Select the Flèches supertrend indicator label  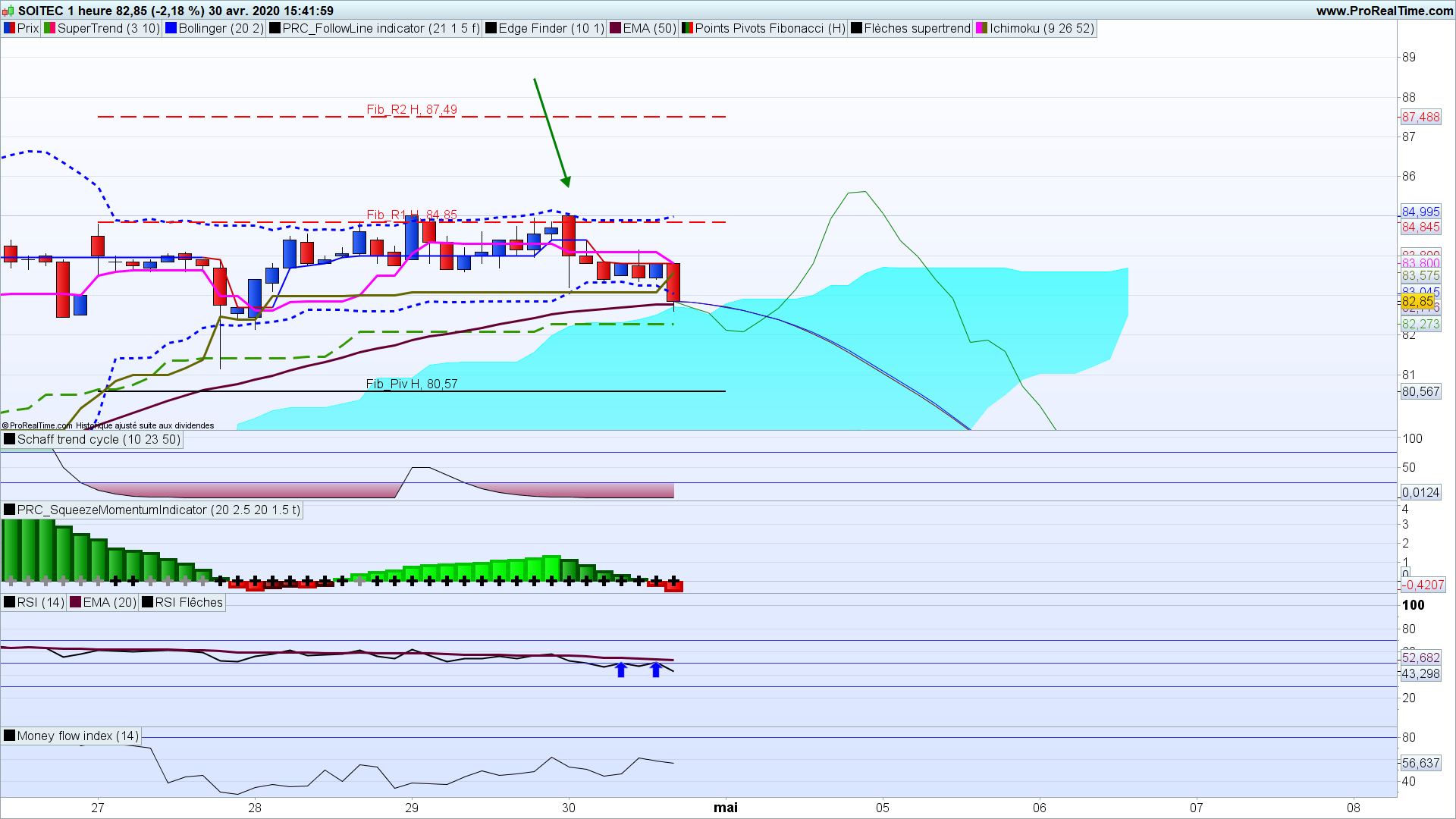(917, 28)
